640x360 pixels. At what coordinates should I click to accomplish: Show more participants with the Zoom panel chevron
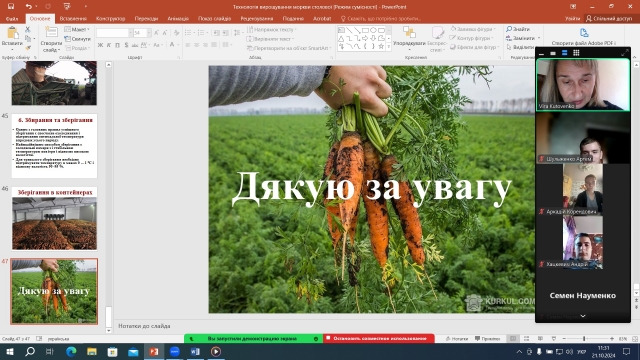(583, 316)
